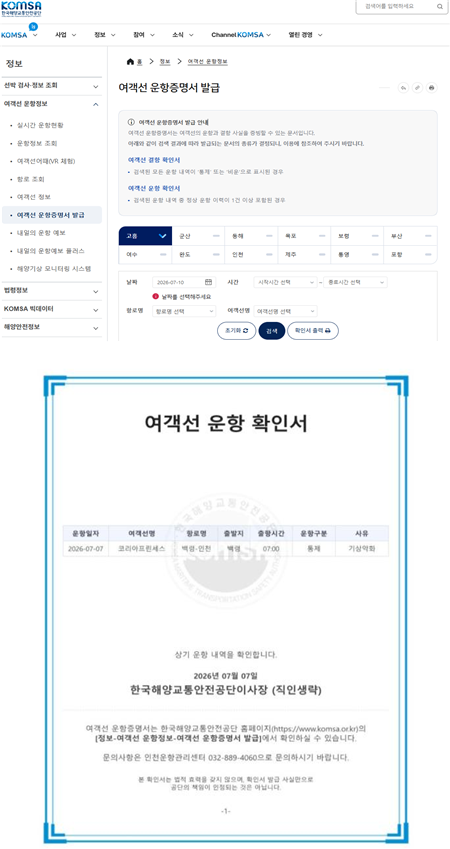Expand the 법령정보 sidebar section
This screenshot has height=849, width=450.
[51, 291]
